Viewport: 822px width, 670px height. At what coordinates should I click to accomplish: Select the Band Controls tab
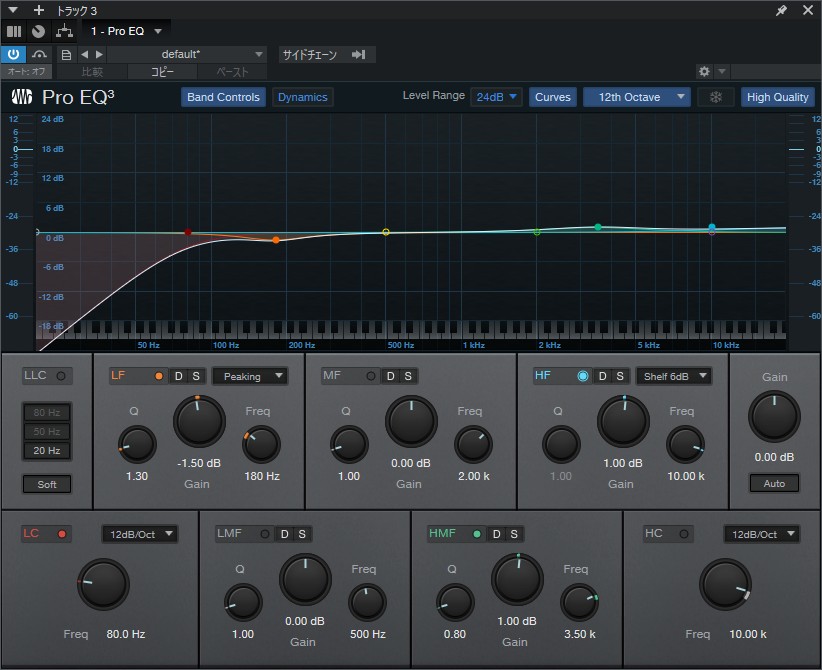pos(222,97)
